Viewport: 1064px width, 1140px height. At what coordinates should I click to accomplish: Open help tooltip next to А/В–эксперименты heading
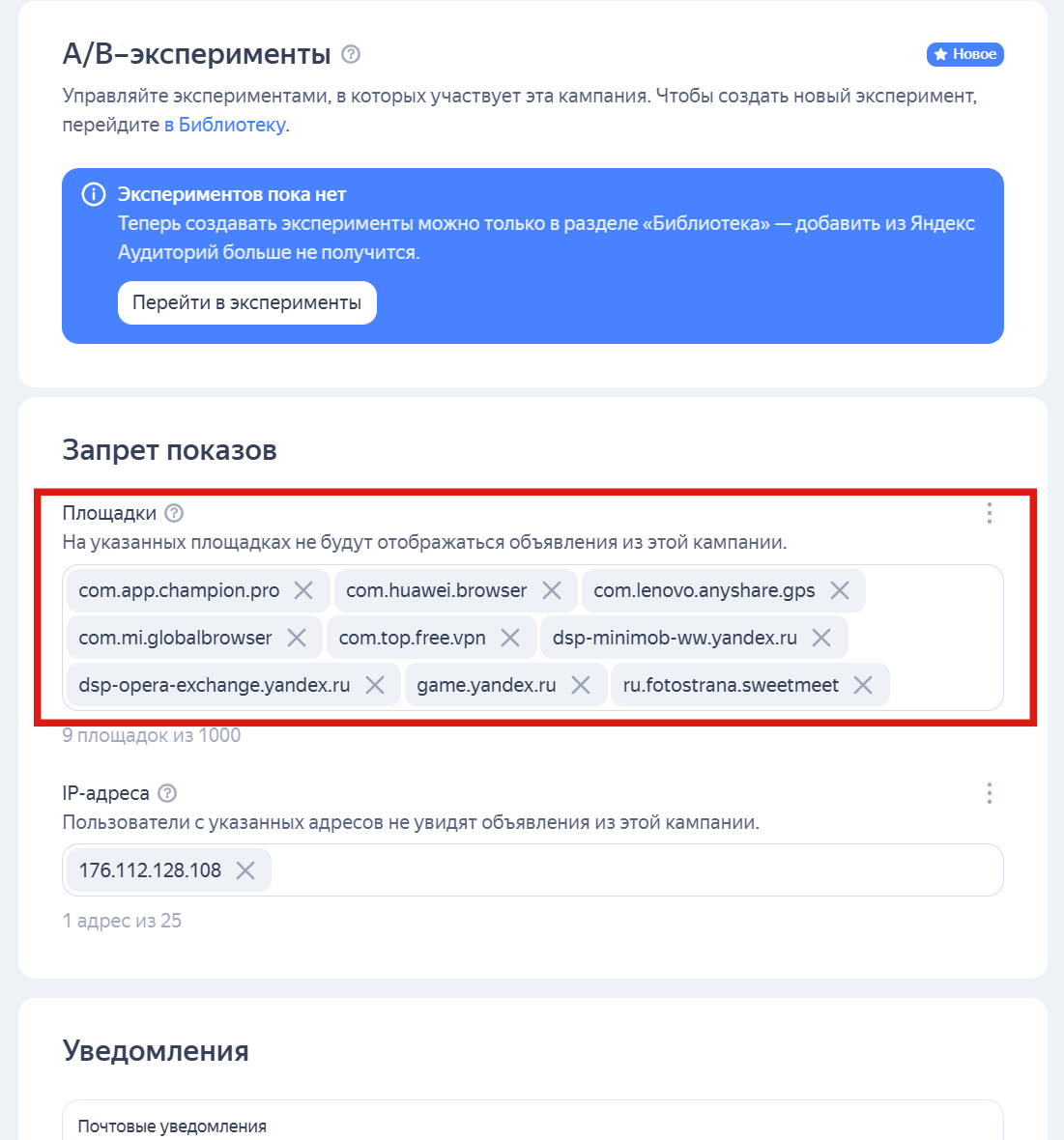coord(352,55)
